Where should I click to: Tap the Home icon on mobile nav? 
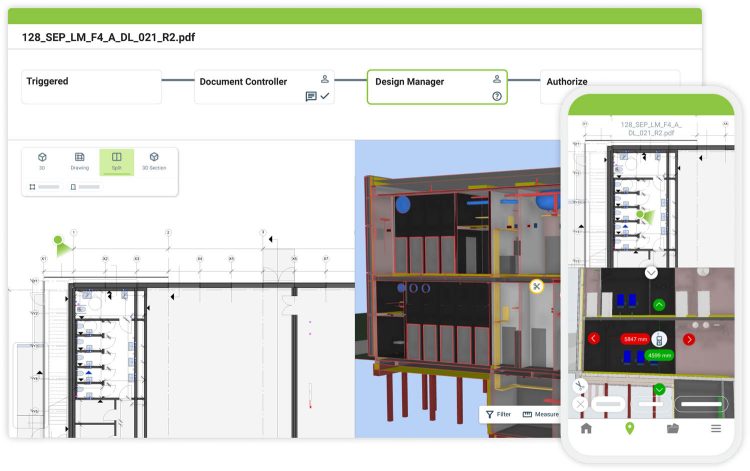pyautogui.click(x=586, y=428)
